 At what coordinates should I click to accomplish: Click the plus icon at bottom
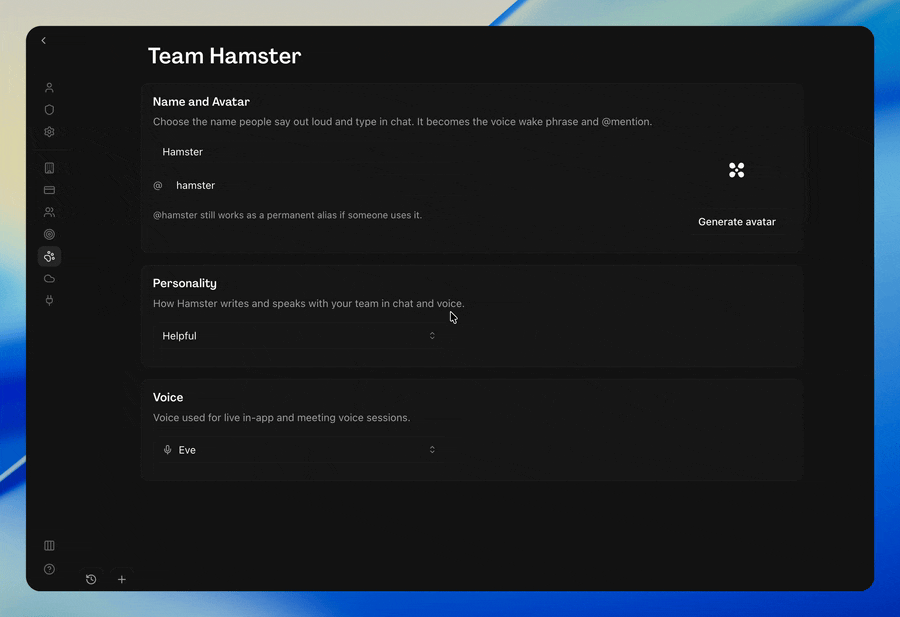tap(122, 579)
